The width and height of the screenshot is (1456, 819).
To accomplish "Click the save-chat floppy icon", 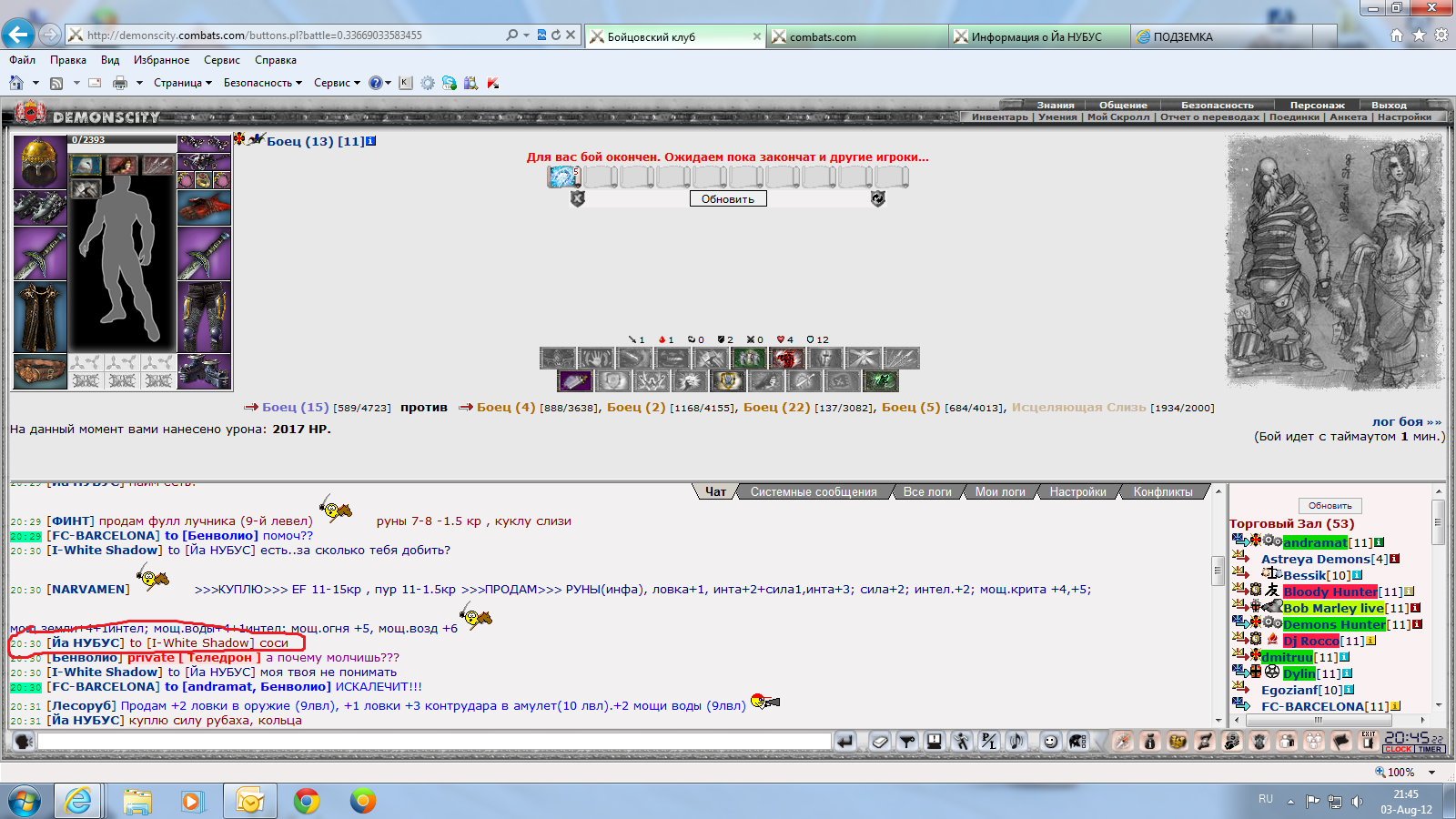I will pyautogui.click(x=935, y=742).
